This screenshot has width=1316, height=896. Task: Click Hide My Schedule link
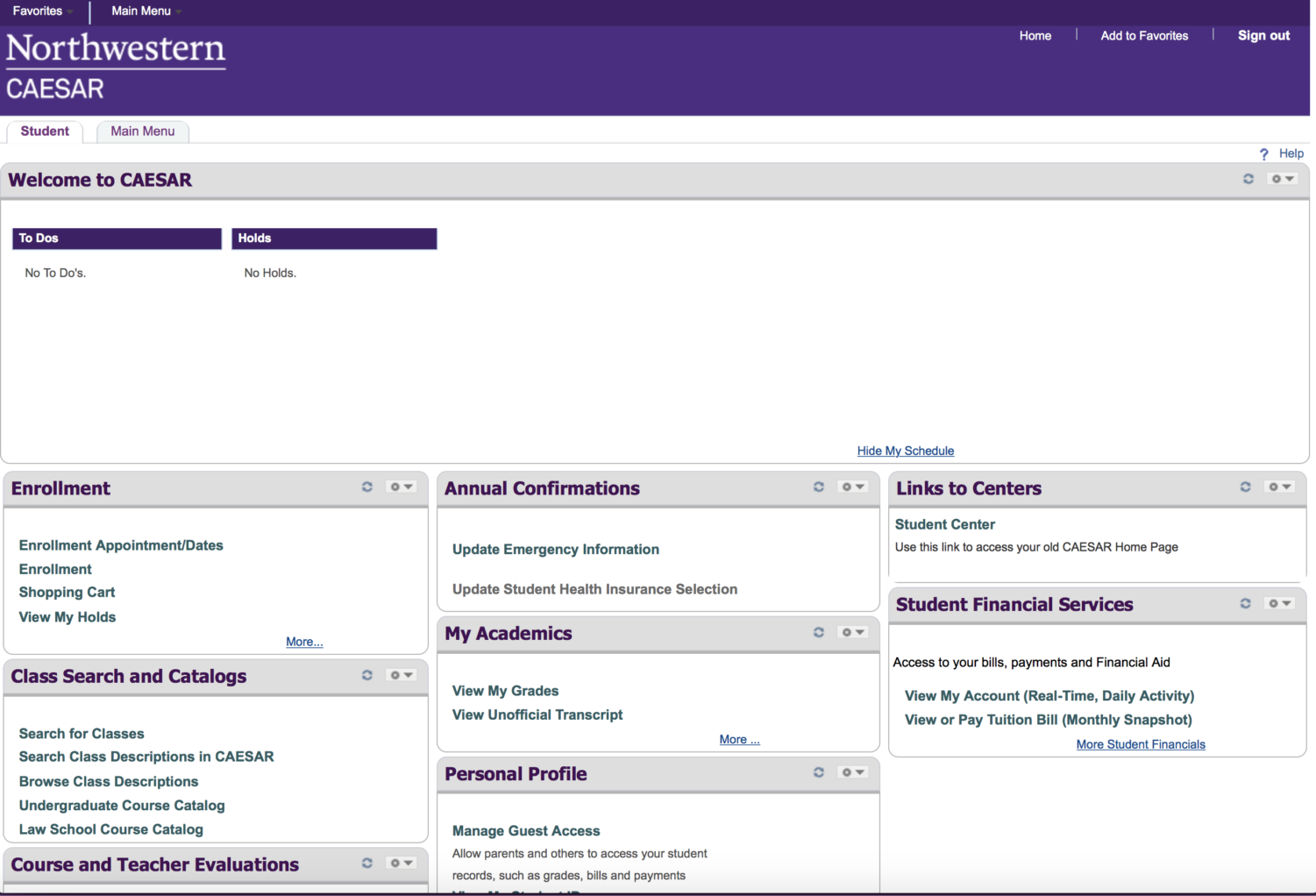(x=906, y=451)
